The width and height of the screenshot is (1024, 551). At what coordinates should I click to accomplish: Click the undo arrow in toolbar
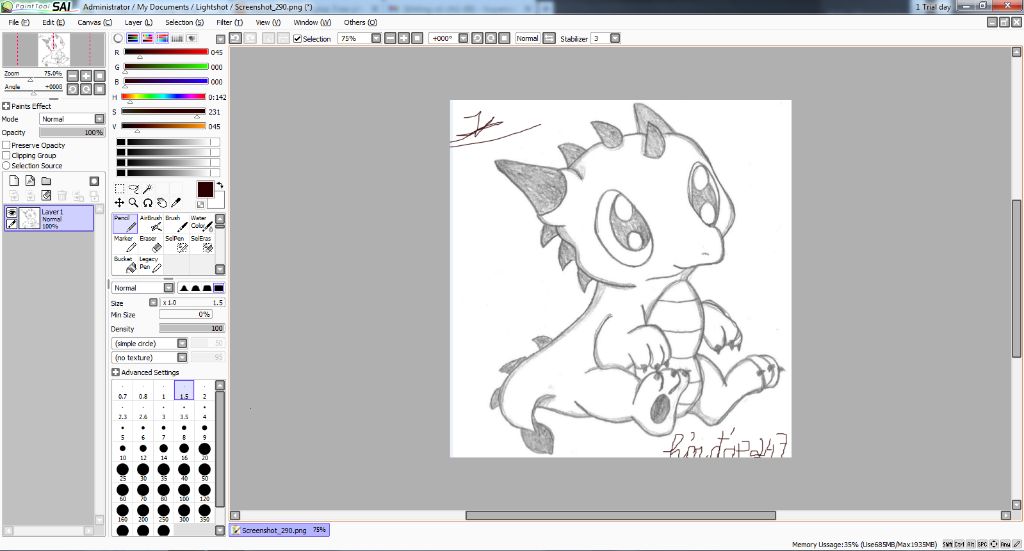pos(236,39)
